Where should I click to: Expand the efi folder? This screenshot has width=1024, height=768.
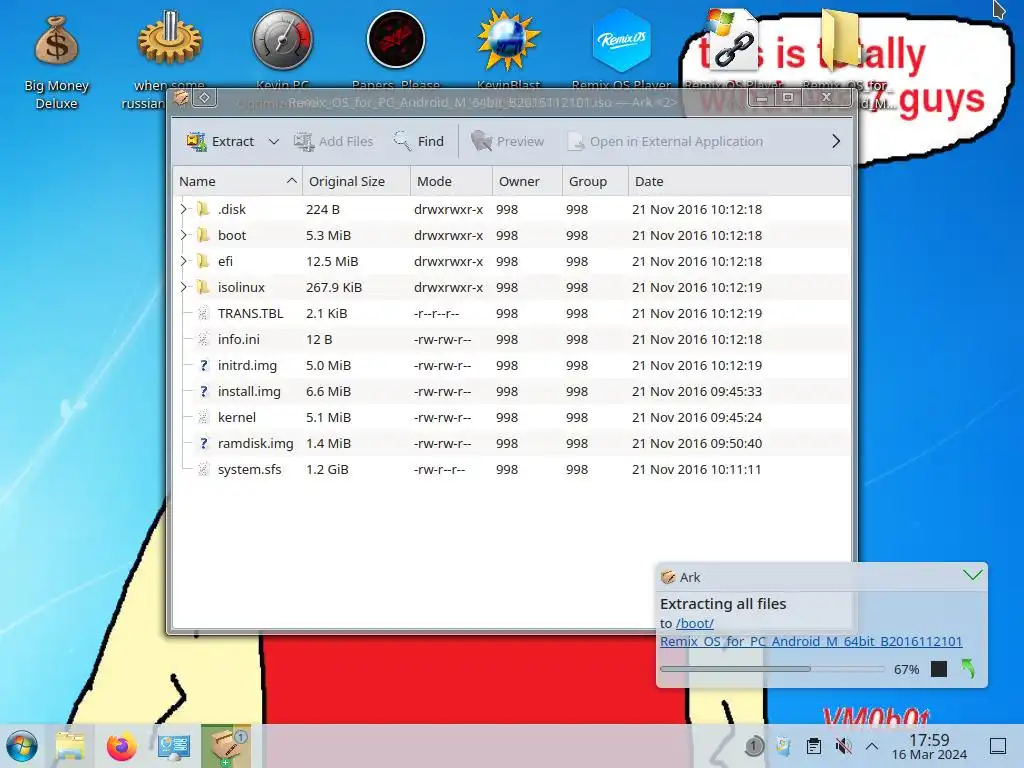pyautogui.click(x=184, y=261)
